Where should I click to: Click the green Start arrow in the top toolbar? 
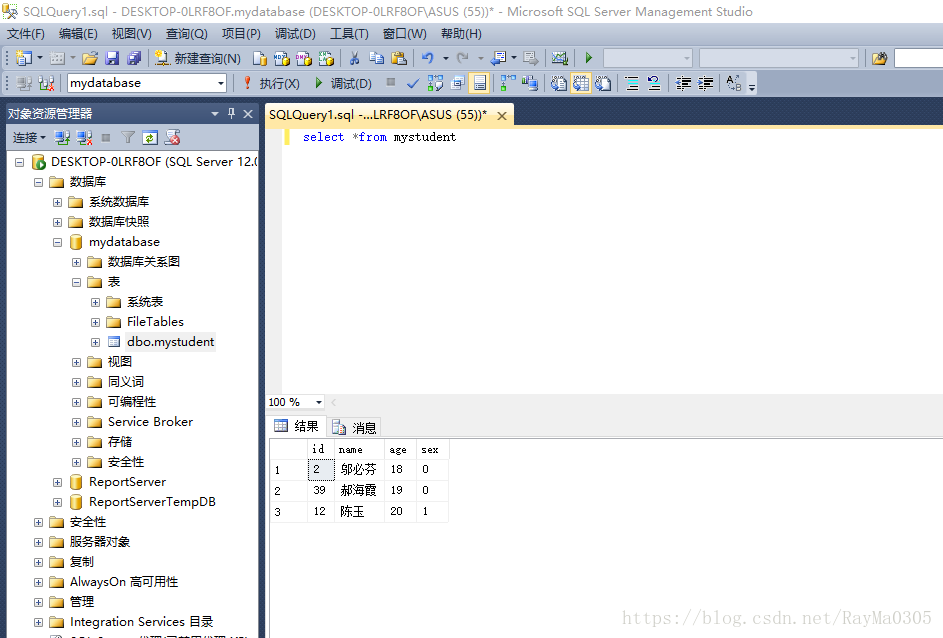click(589, 58)
